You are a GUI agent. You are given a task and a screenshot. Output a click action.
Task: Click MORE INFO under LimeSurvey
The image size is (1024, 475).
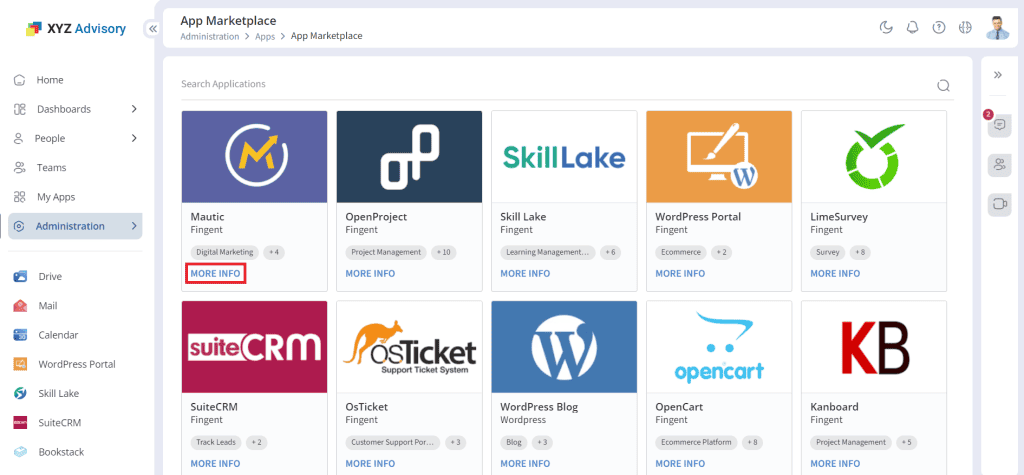click(835, 274)
